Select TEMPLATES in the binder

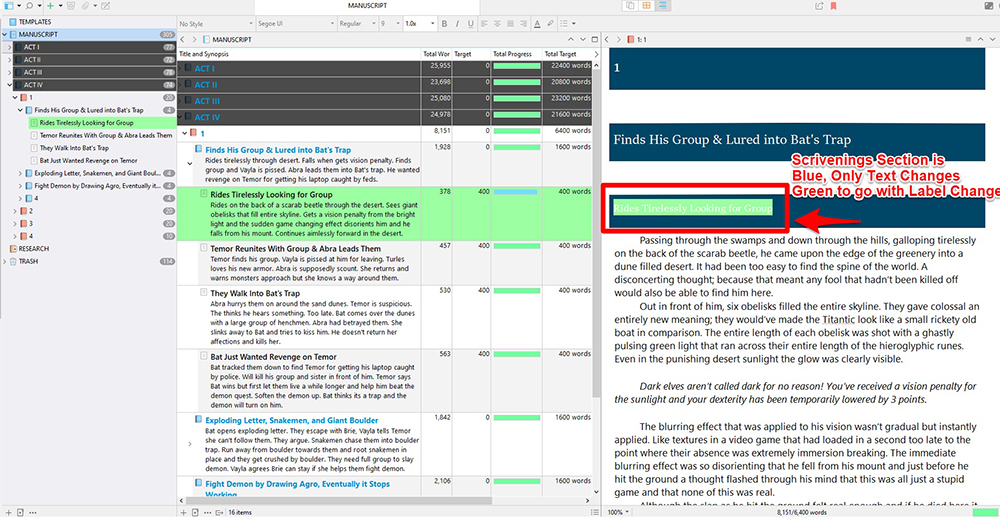tap(34, 22)
